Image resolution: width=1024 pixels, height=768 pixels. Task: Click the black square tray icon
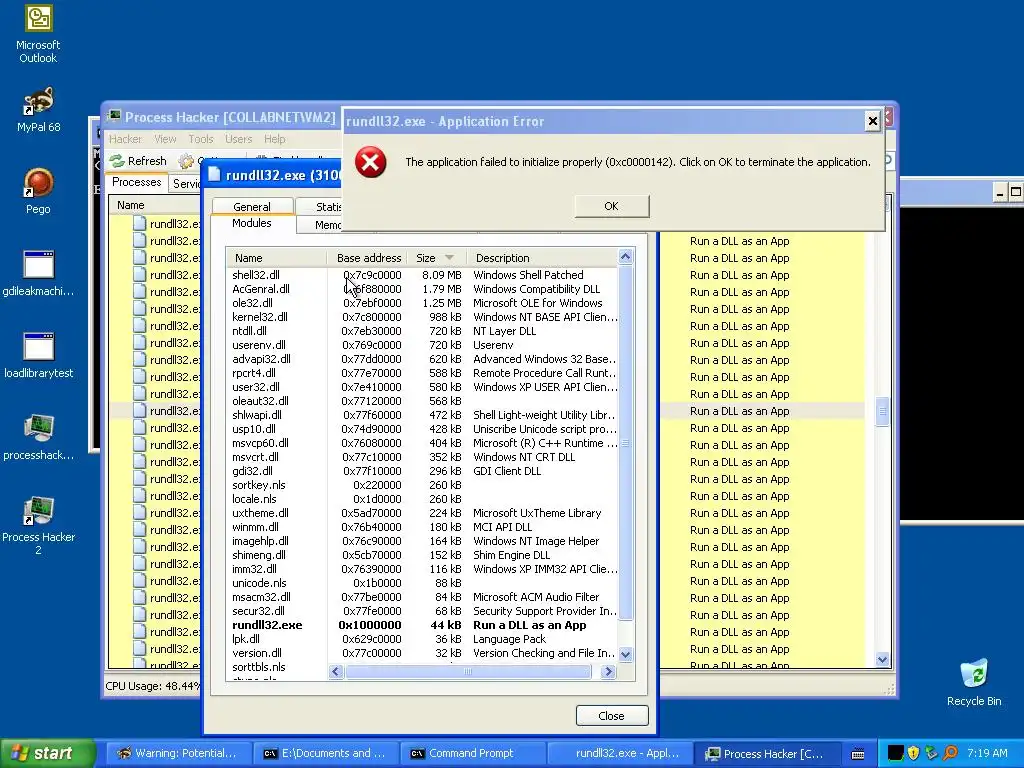pyautogui.click(x=895, y=753)
